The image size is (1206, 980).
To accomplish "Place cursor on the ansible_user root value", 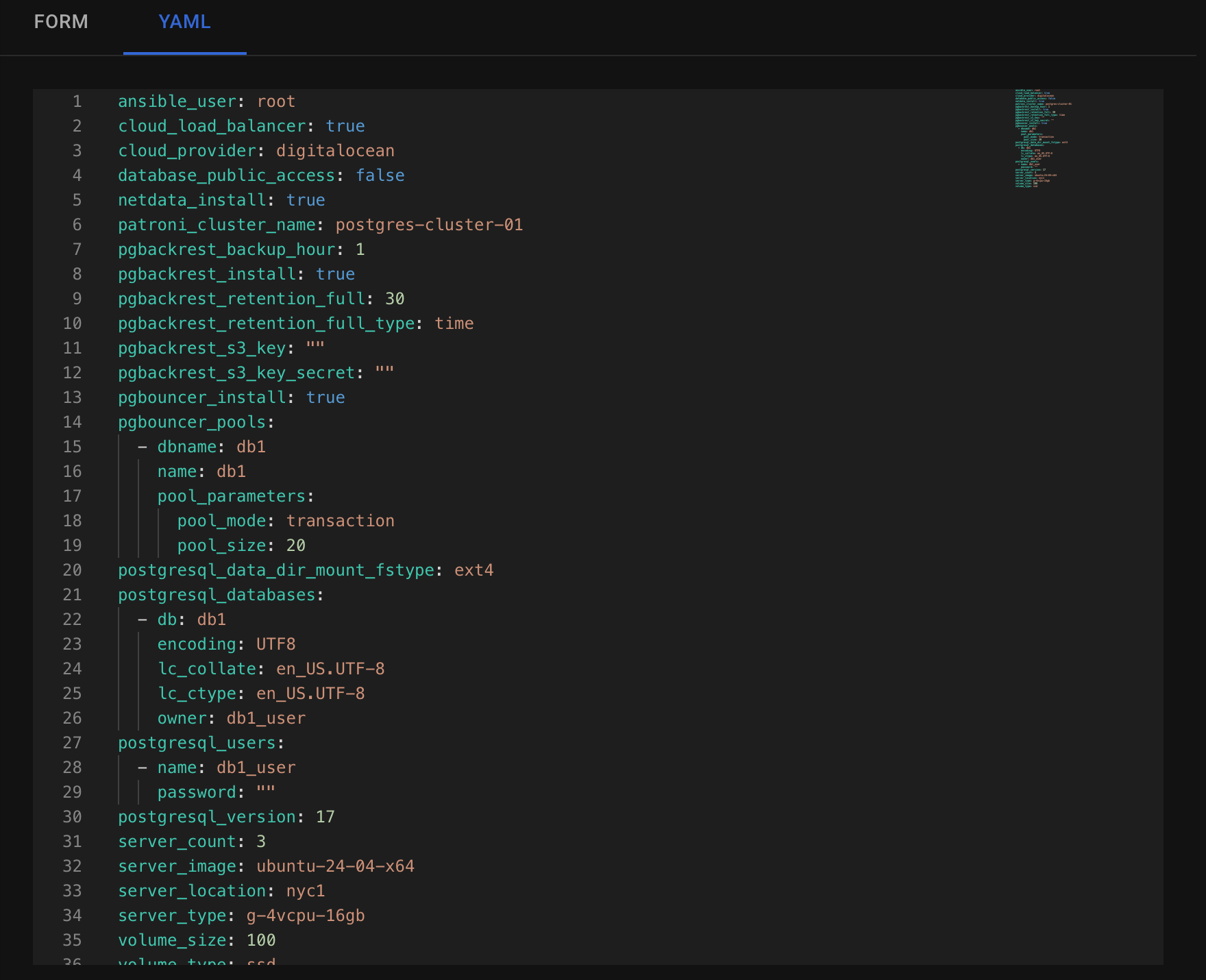I will 276,101.
